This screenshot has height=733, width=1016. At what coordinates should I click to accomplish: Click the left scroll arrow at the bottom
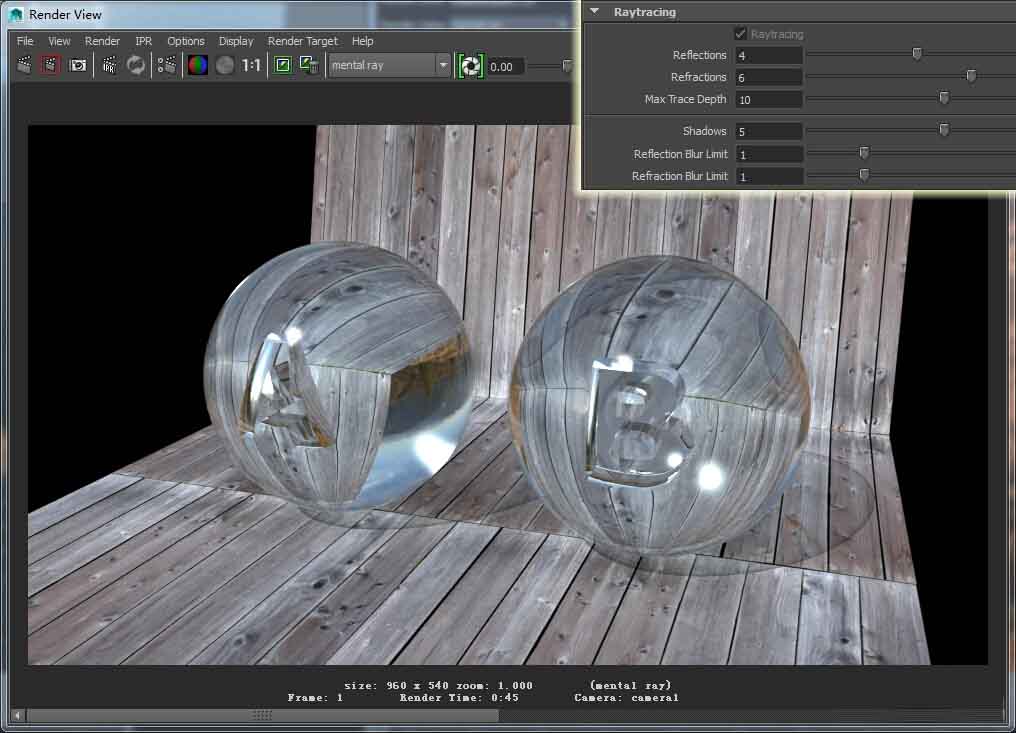17,716
